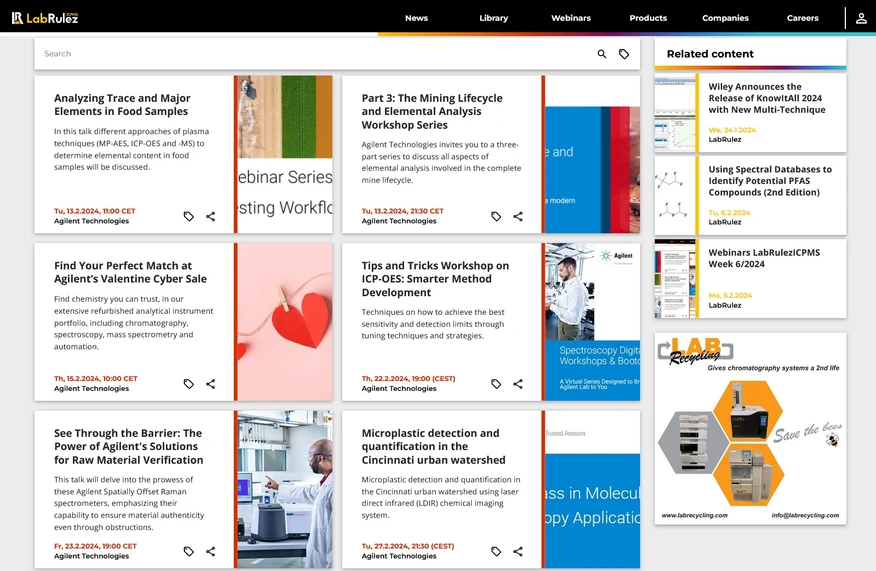The width and height of the screenshot is (876, 571).
Task: Open Microplastic detection and quantification article
Action: click(x=434, y=446)
